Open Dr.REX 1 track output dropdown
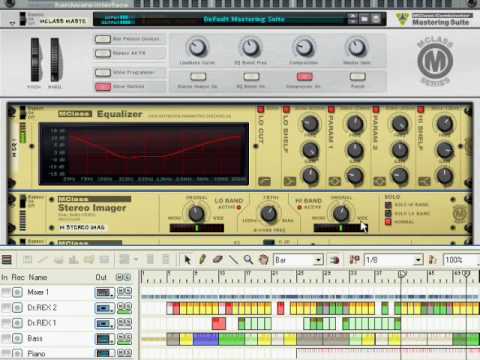Screen dimensions: 480x360 105,323
